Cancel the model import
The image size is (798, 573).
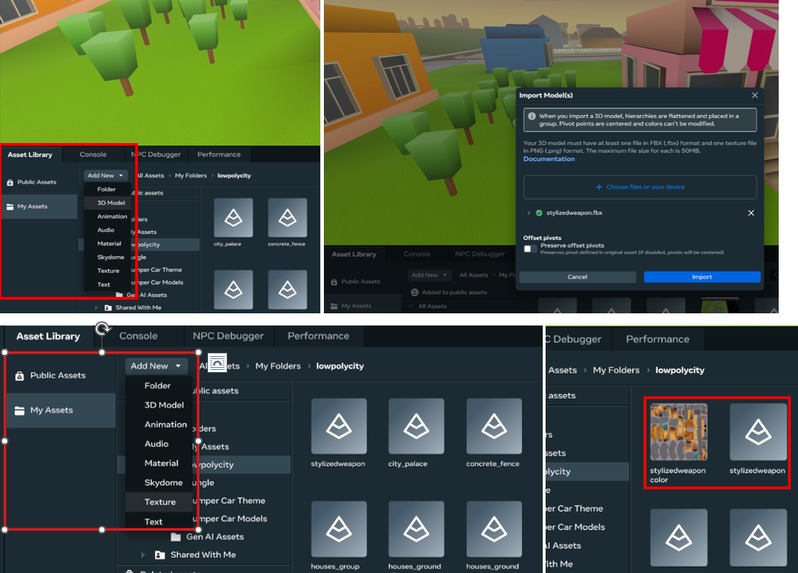click(577, 277)
